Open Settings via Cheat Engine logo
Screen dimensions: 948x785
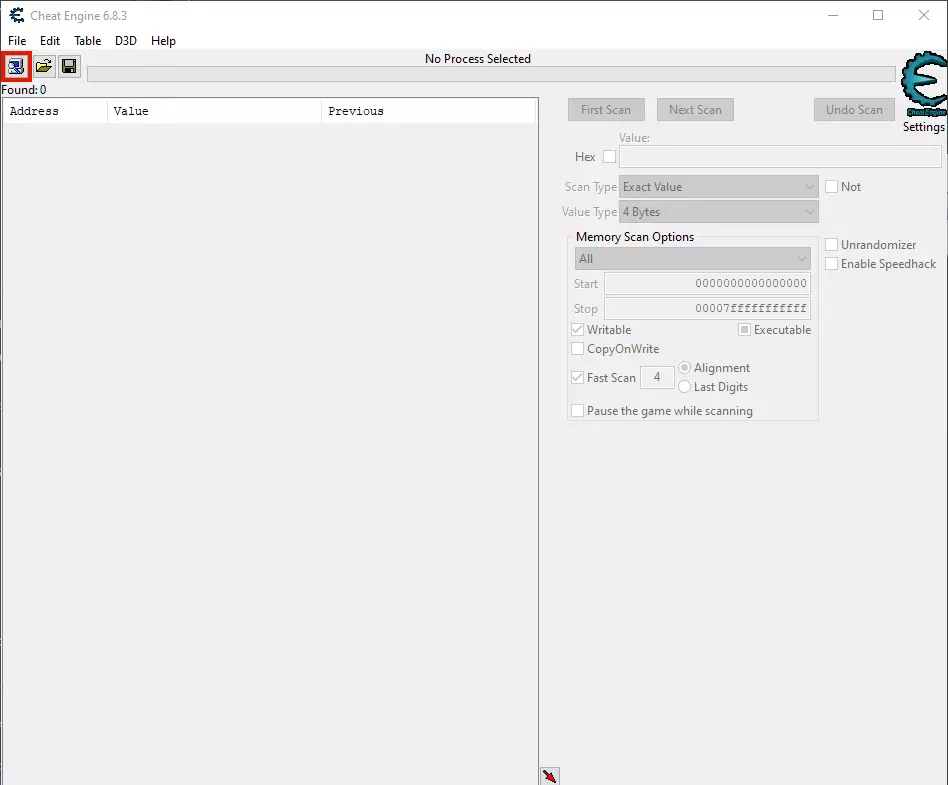[924, 84]
